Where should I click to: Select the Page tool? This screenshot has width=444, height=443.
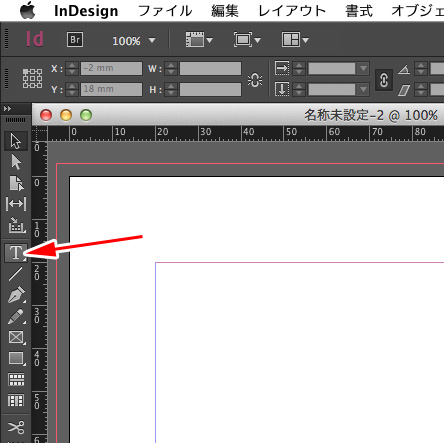[x=16, y=183]
